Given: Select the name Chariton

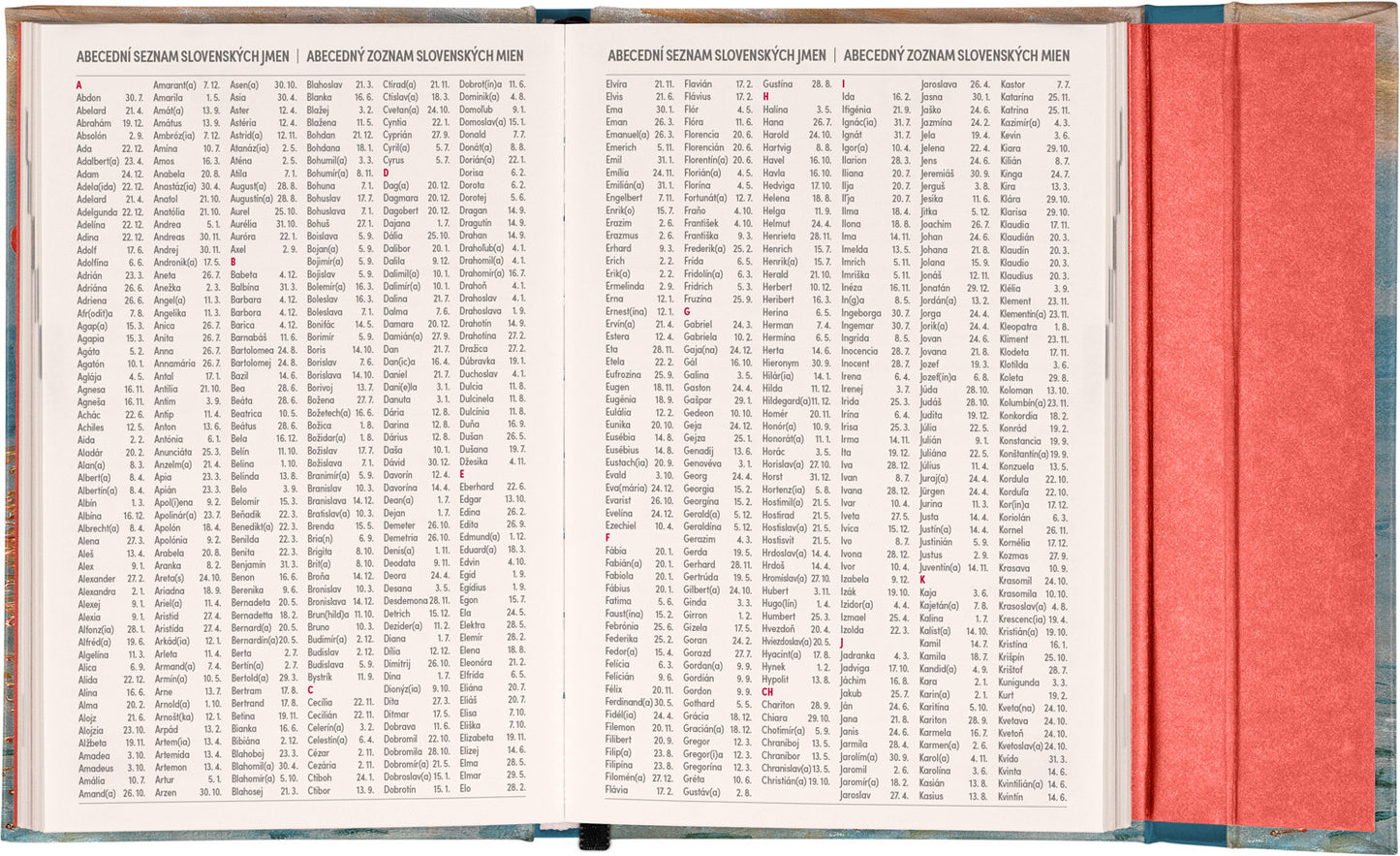Looking at the screenshot, I should tap(778, 706).
